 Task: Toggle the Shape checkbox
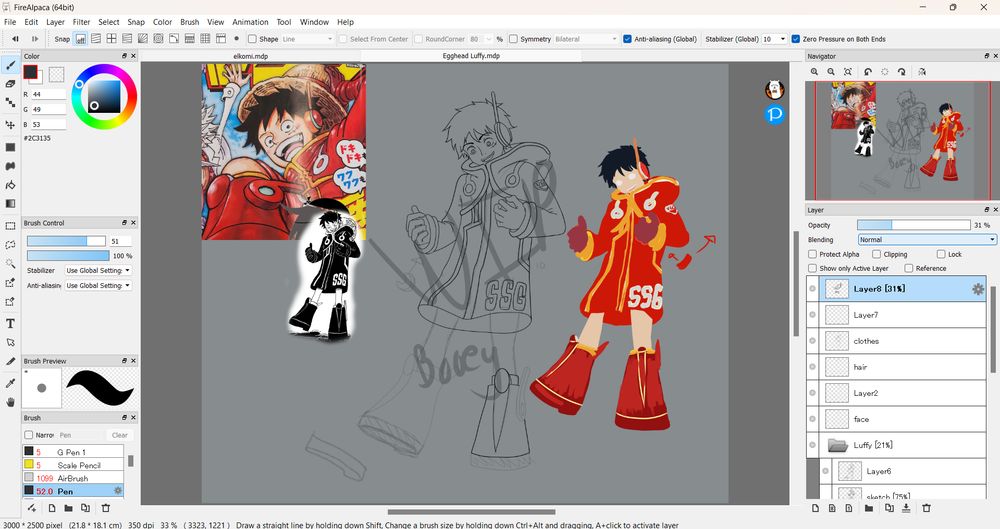coord(252,39)
